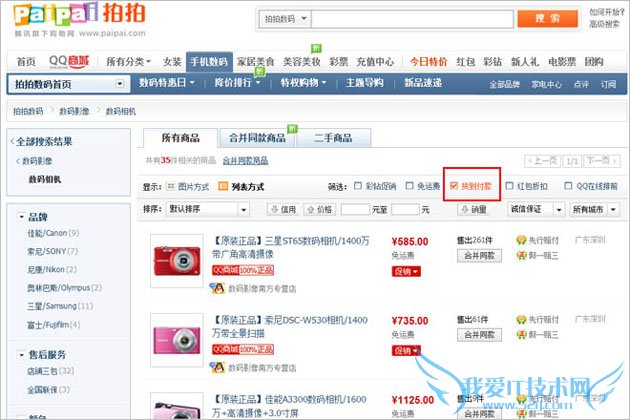630x420 pixels.
Task: Click the maximum price input field
Action: pyautogui.click(x=405, y=209)
